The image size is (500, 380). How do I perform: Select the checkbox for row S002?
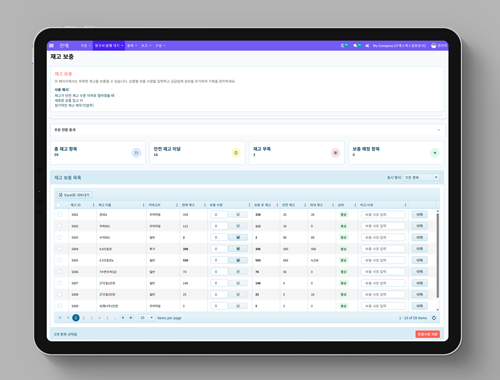[59, 226]
